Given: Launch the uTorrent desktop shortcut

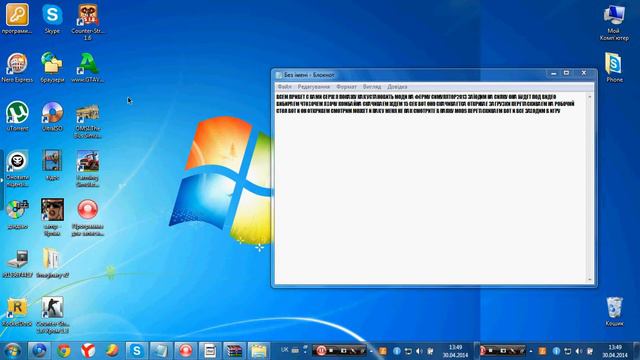Looking at the screenshot, I should 17,117.
